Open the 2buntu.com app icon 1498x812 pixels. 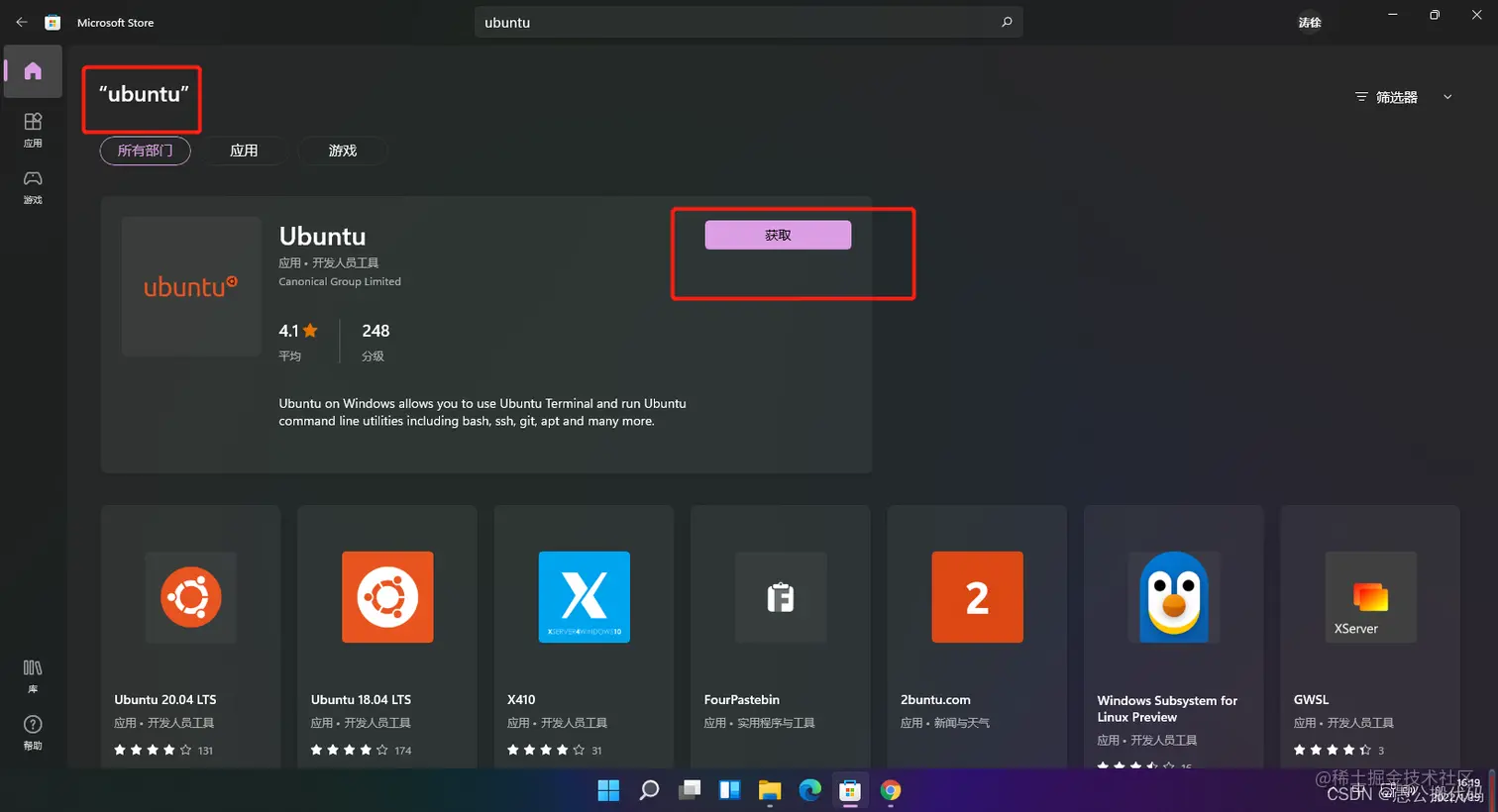click(x=978, y=597)
